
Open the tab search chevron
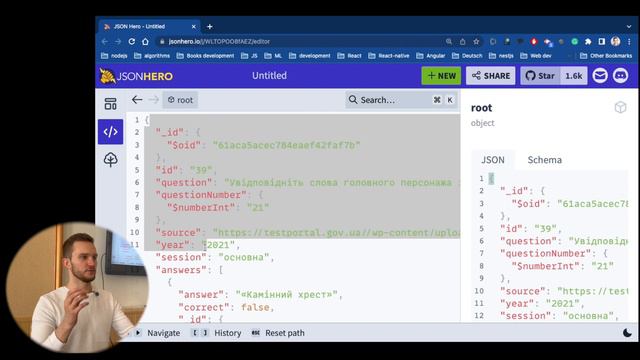pyautogui.click(x=629, y=27)
